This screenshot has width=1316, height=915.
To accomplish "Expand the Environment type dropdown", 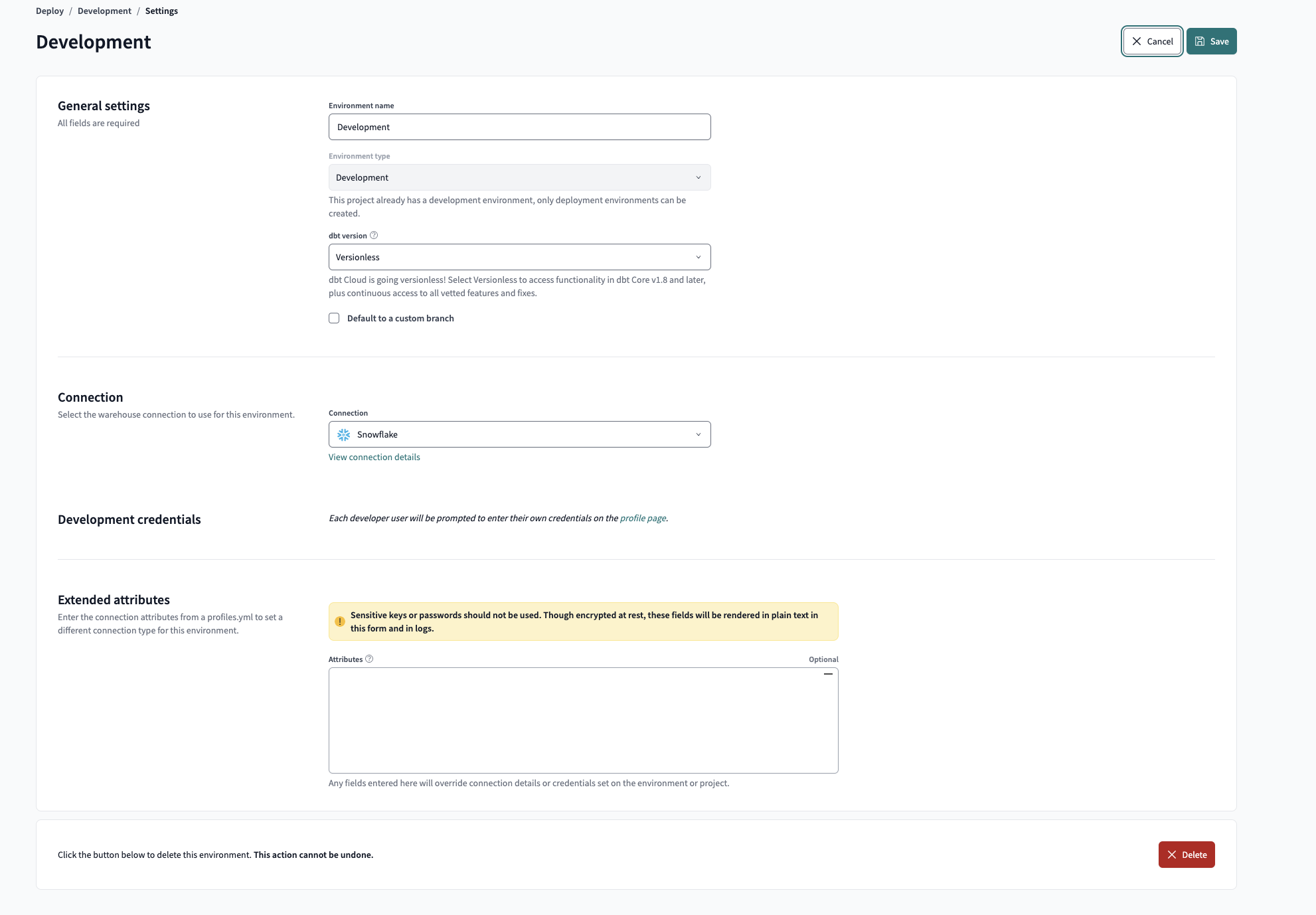I will (518, 177).
